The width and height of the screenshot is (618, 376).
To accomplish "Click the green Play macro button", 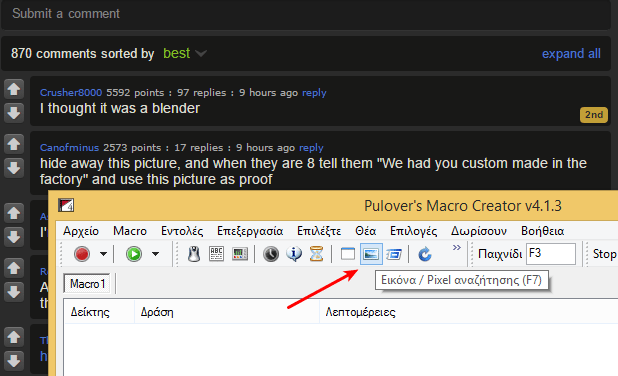I will coord(134,254).
